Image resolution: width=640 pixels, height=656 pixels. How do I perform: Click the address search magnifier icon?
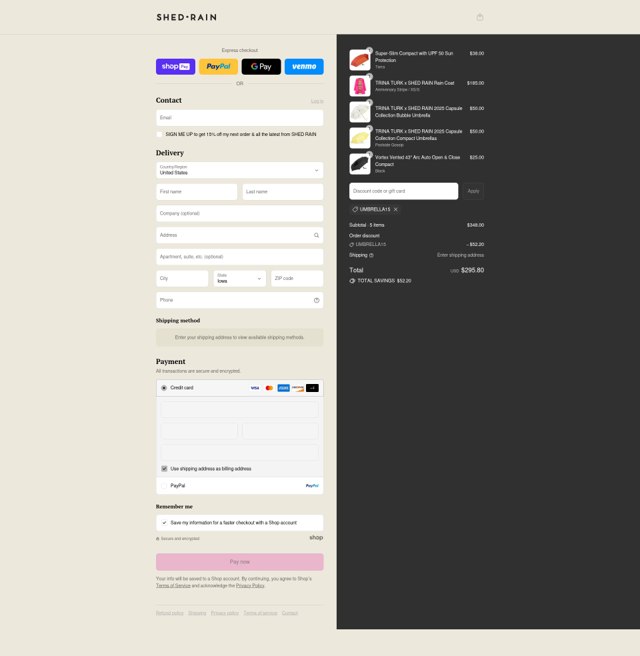point(316,235)
